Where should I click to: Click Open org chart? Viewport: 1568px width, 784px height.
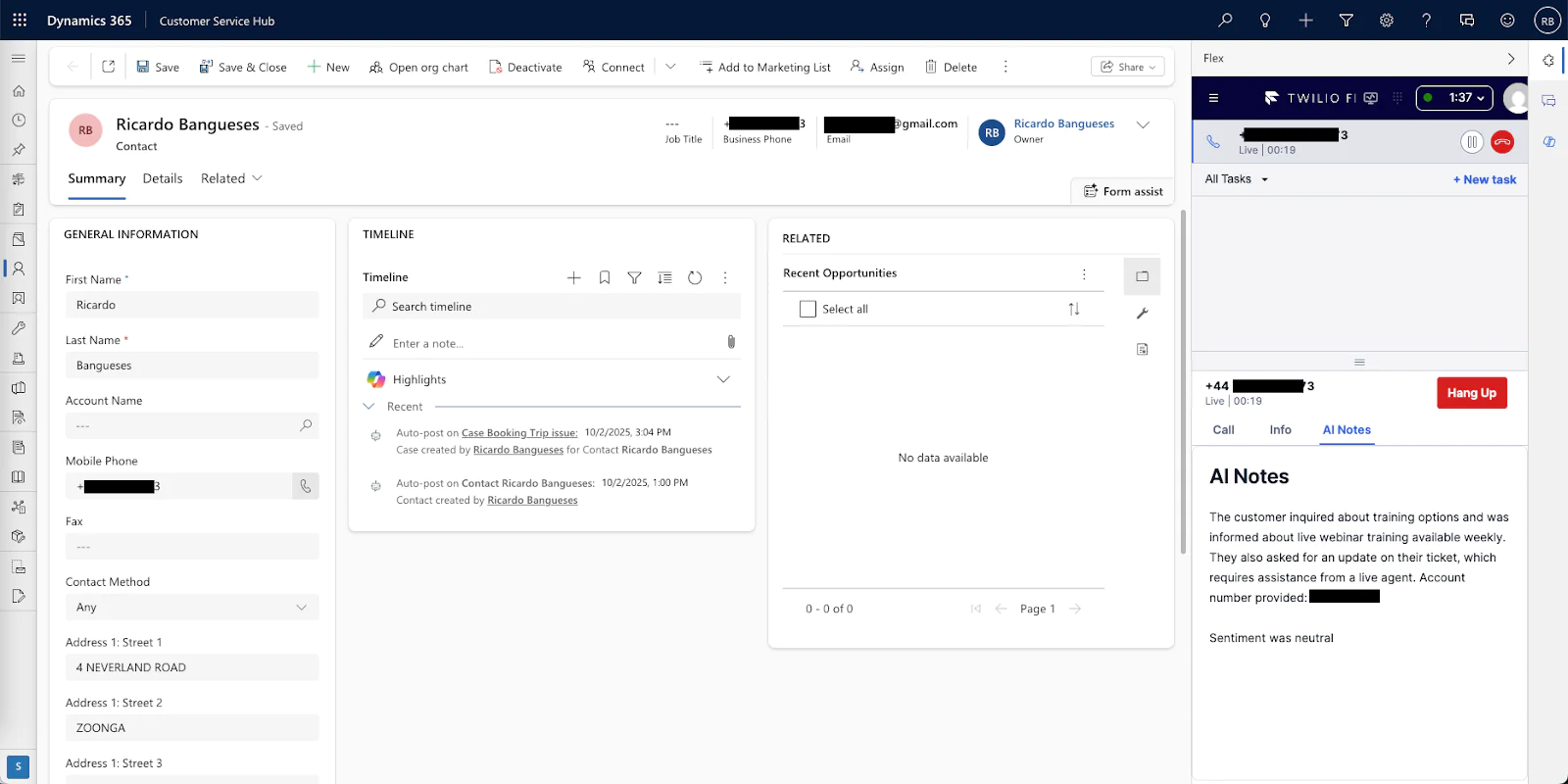[418, 67]
